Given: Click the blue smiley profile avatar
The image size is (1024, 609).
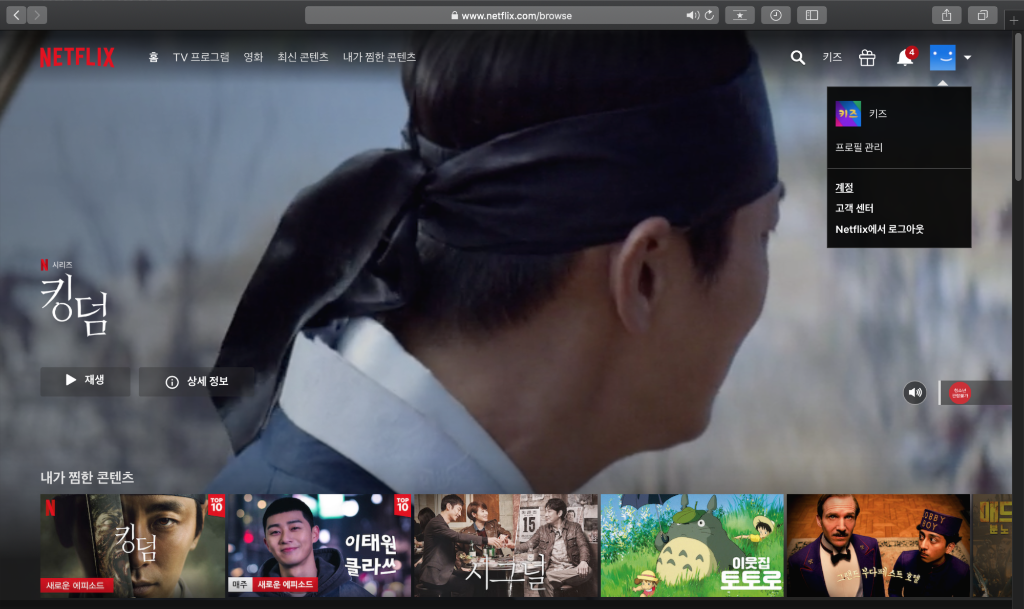Looking at the screenshot, I should tap(942, 57).
